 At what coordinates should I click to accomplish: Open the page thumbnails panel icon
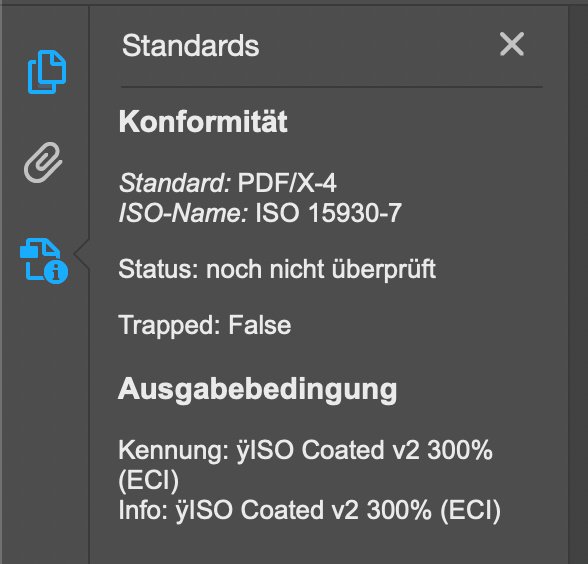point(47,72)
